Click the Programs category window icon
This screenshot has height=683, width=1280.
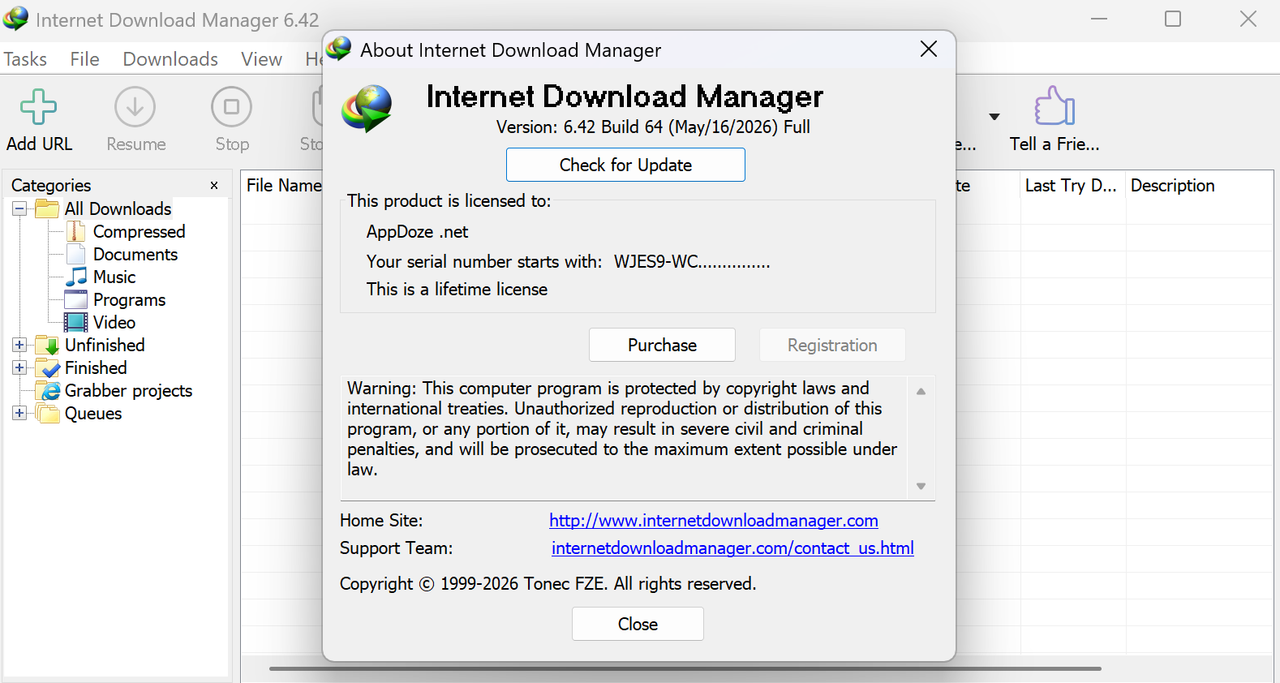pos(76,300)
